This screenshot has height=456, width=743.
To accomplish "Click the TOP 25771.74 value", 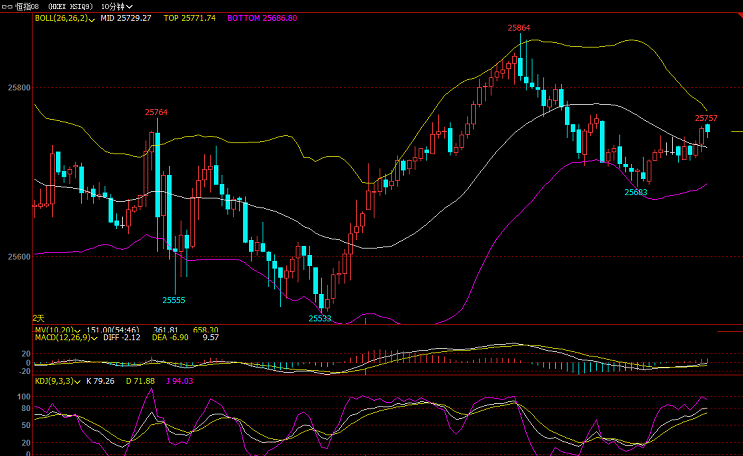I will pos(190,18).
